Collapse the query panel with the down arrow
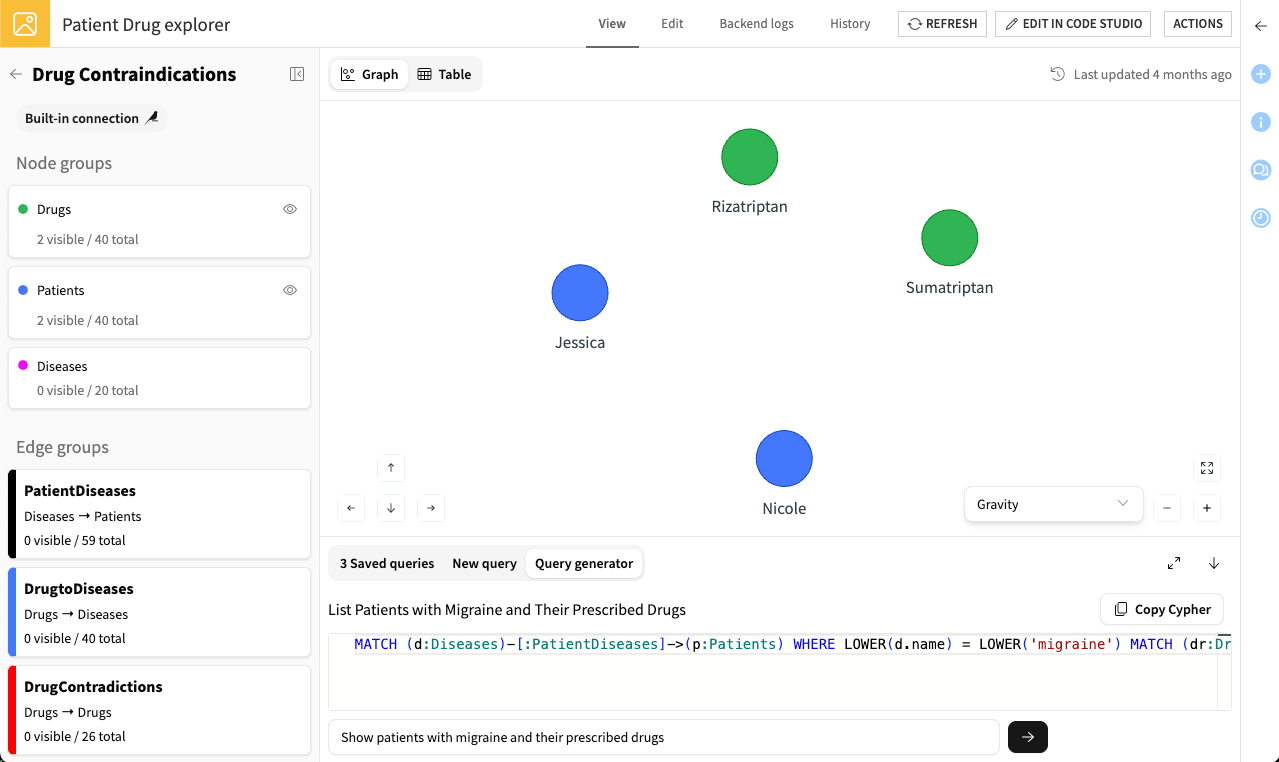This screenshot has height=762, width=1279. point(1213,563)
